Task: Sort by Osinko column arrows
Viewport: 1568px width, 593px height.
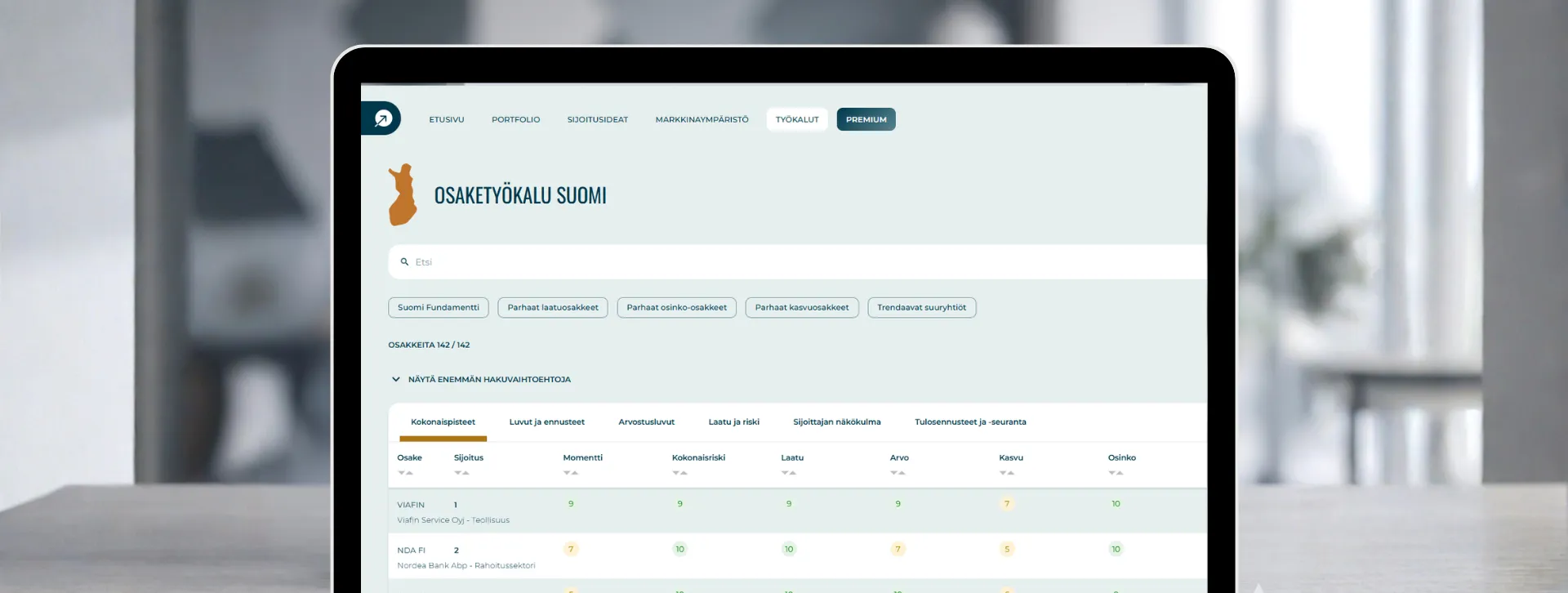Action: click(x=1116, y=473)
